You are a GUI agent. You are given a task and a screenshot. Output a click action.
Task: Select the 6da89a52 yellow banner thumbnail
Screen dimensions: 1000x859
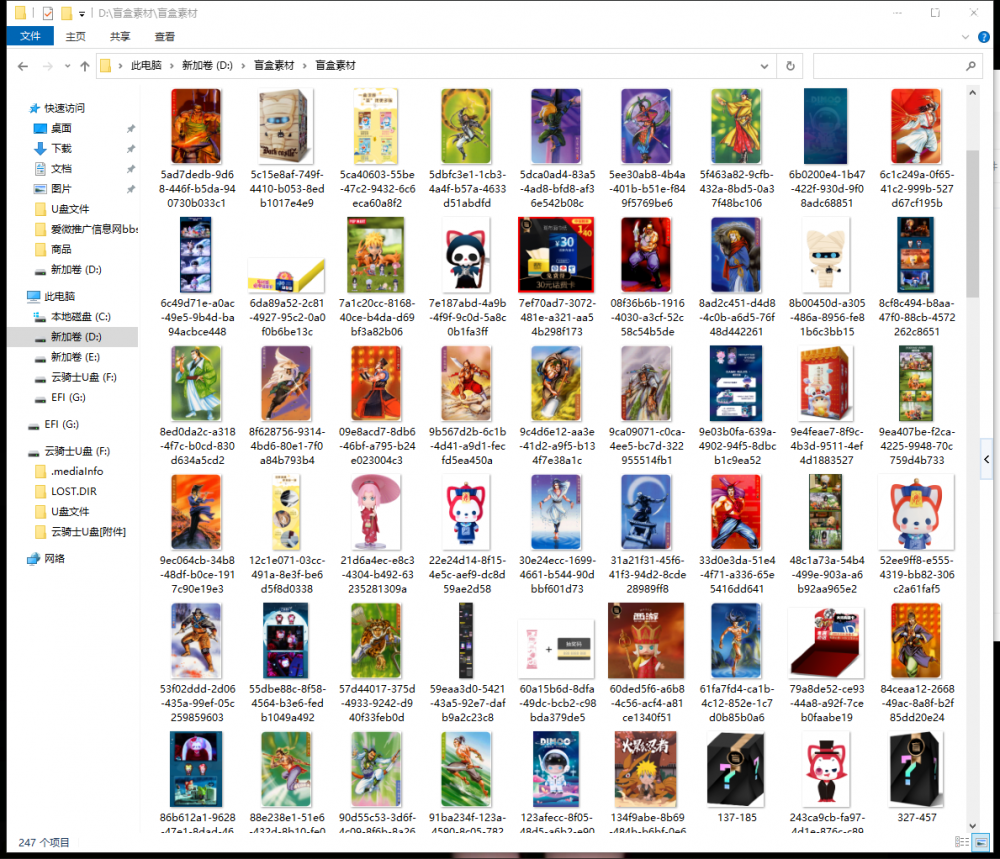click(x=286, y=275)
